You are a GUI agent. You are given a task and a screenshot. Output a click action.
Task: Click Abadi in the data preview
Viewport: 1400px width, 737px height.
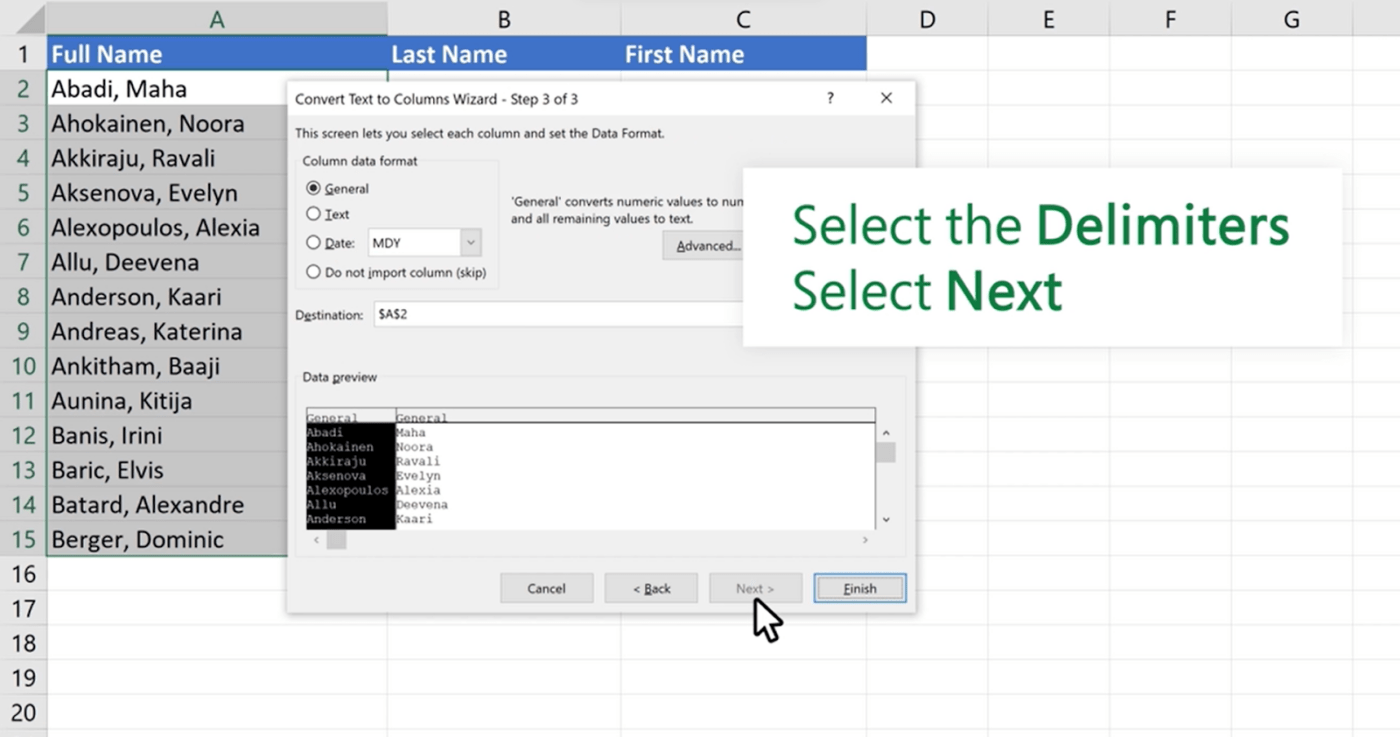pyautogui.click(x=324, y=433)
